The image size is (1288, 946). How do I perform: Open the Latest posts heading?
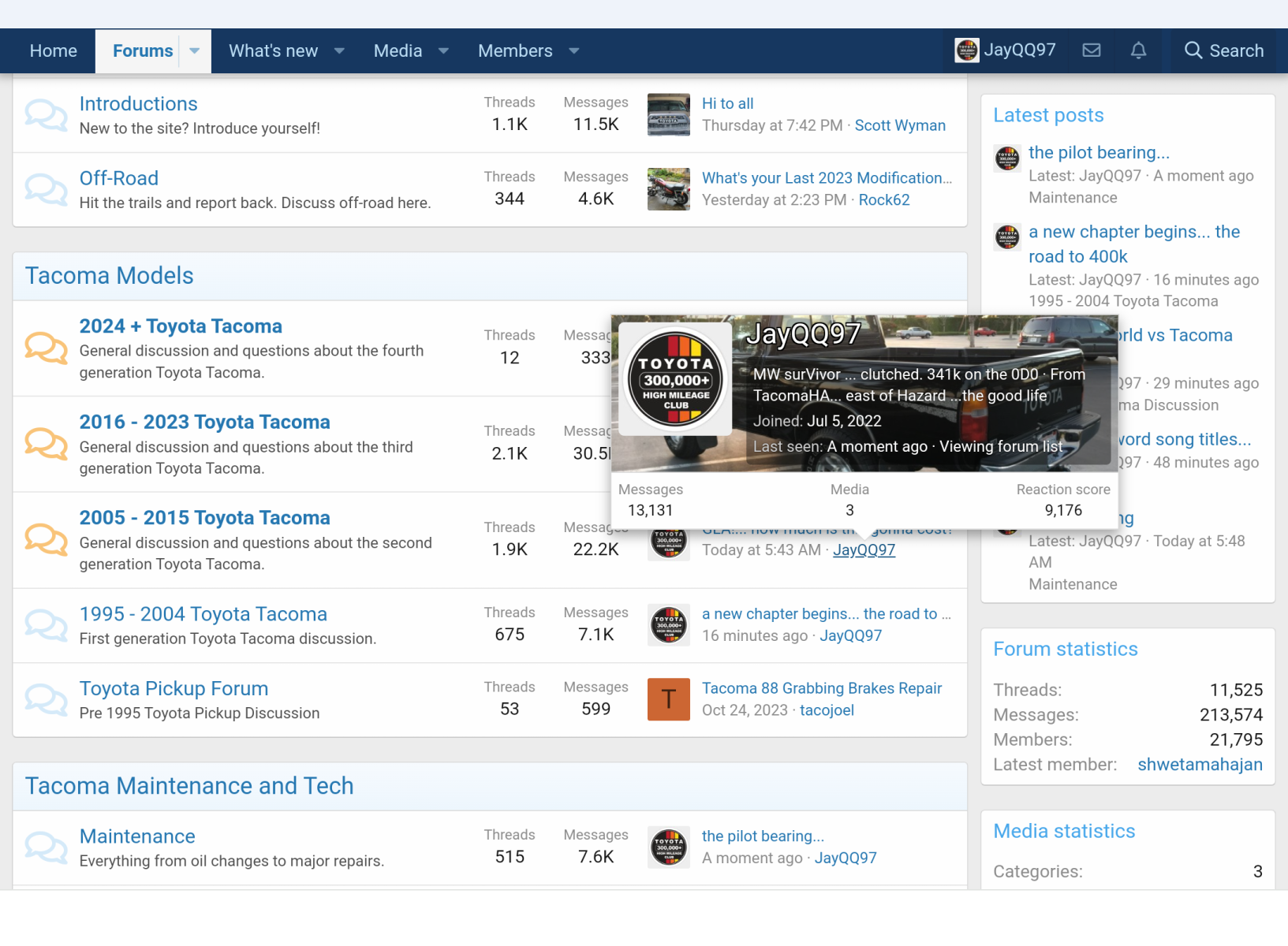(1048, 115)
